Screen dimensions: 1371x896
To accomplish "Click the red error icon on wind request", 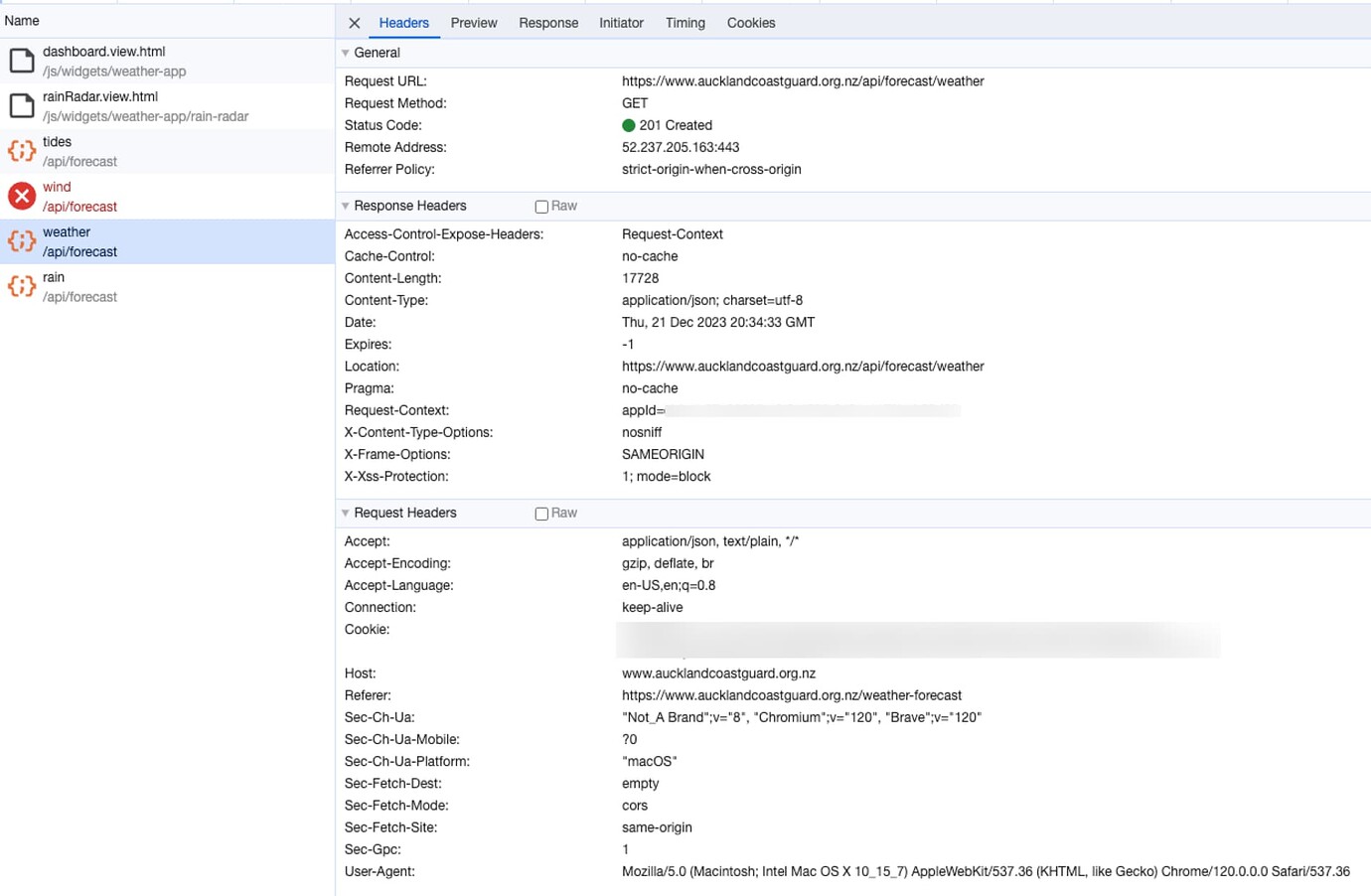I will tap(23, 195).
